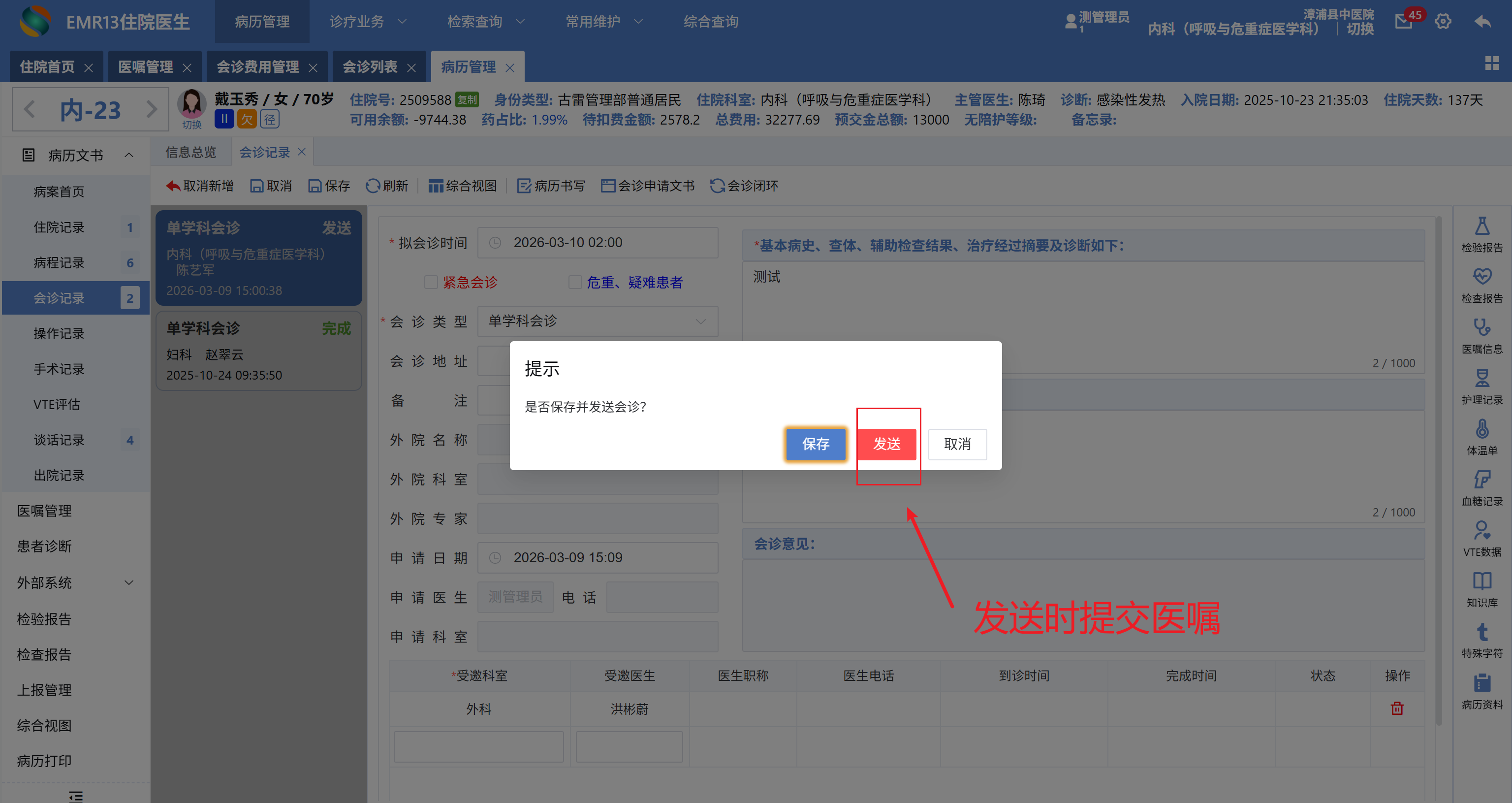1512x803 pixels.
Task: Open the 检查报告 heart icon
Action: point(1481,278)
